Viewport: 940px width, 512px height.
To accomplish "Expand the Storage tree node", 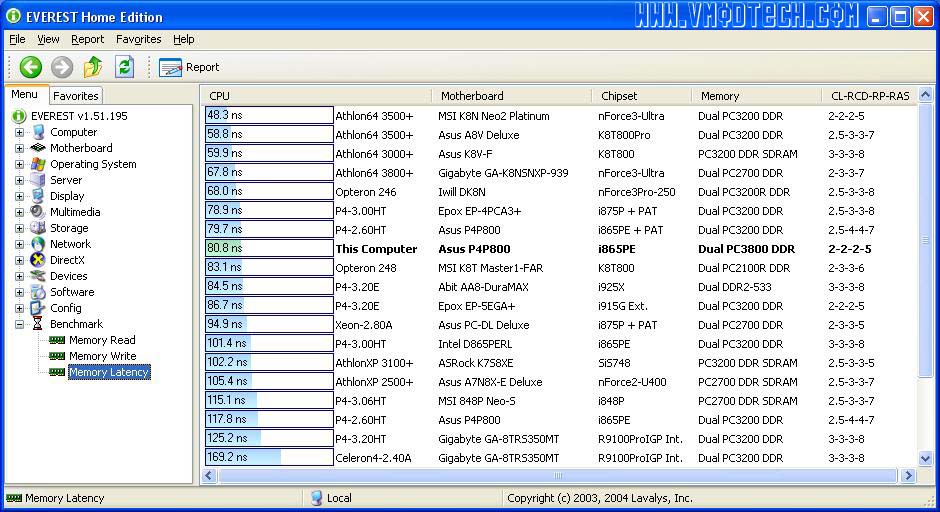I will tap(19, 228).
